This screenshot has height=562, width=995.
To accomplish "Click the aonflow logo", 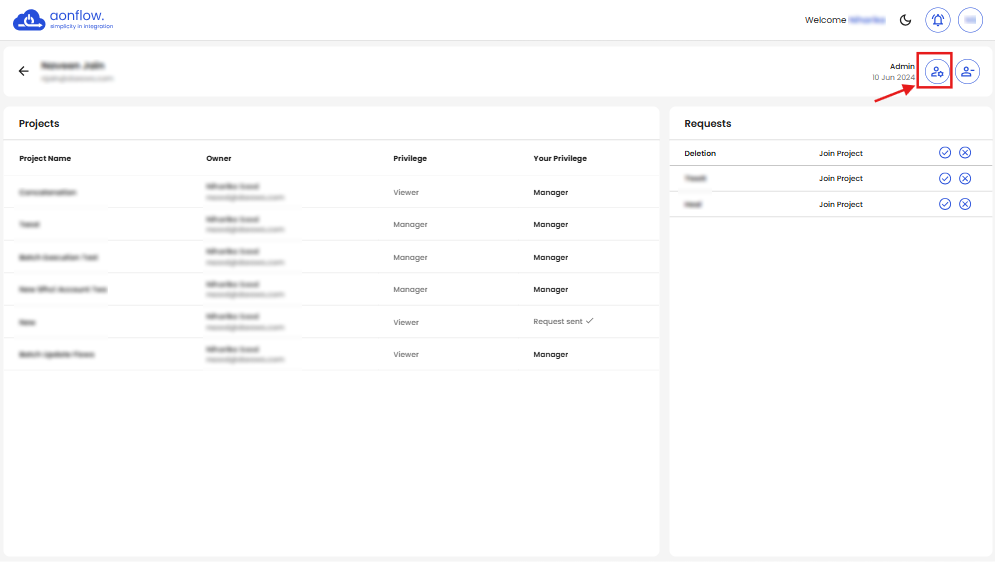I will 64,20.
